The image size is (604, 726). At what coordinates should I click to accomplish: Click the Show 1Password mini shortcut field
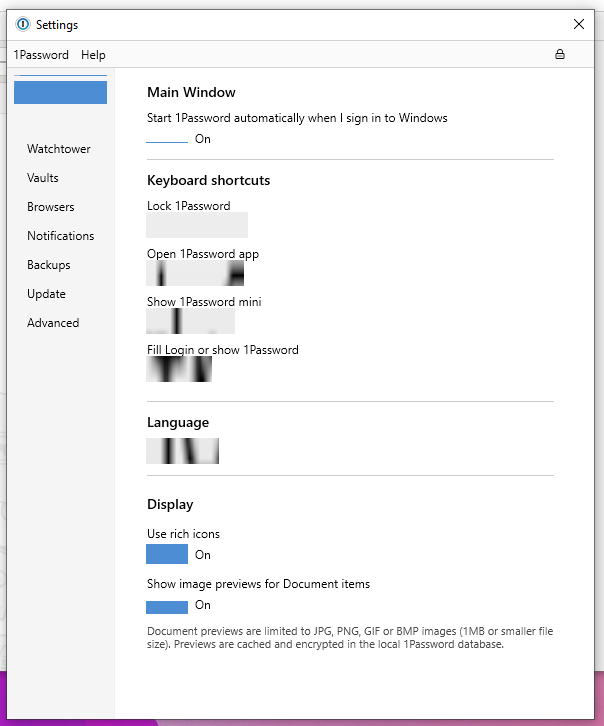190,321
